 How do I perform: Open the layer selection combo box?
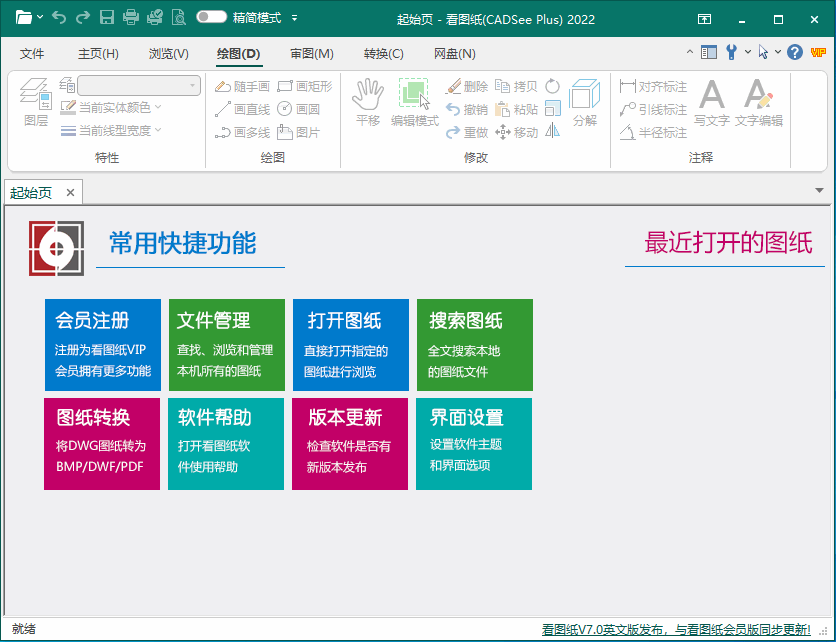139,85
